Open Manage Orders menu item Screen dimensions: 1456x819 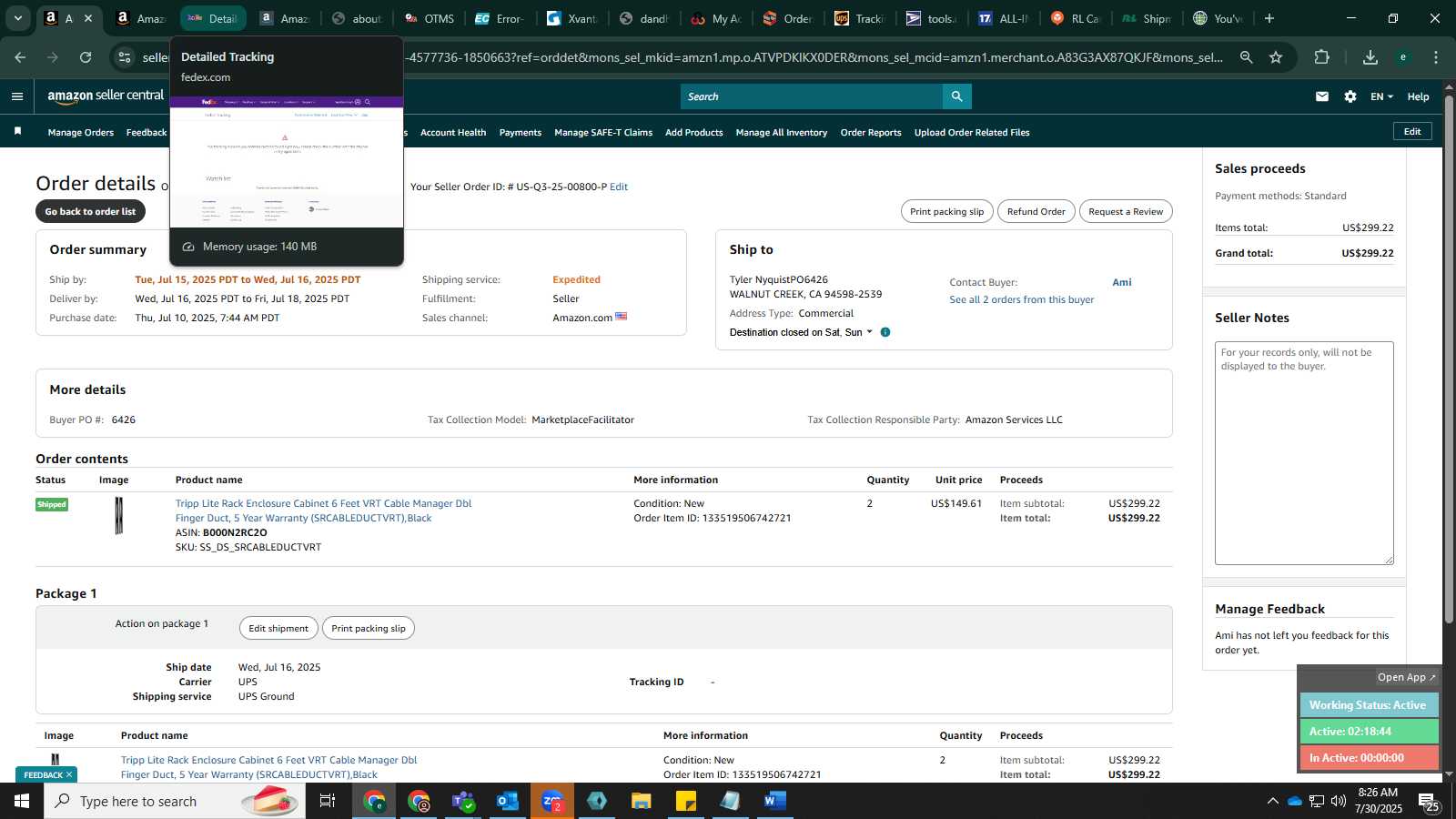coord(81,133)
